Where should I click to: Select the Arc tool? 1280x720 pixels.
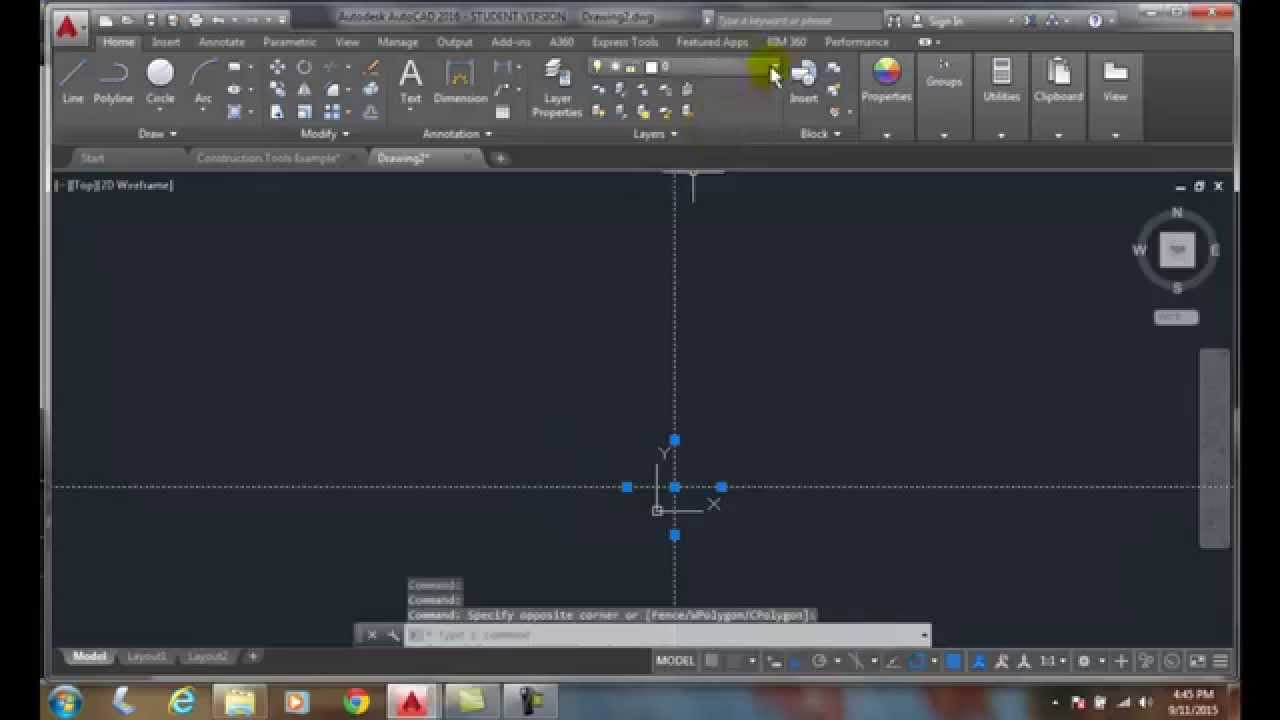(x=203, y=80)
